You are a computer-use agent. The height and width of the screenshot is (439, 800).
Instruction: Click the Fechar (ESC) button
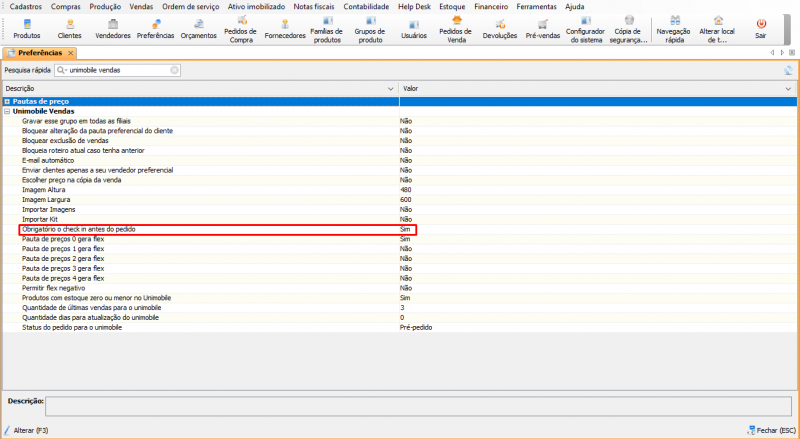point(771,430)
